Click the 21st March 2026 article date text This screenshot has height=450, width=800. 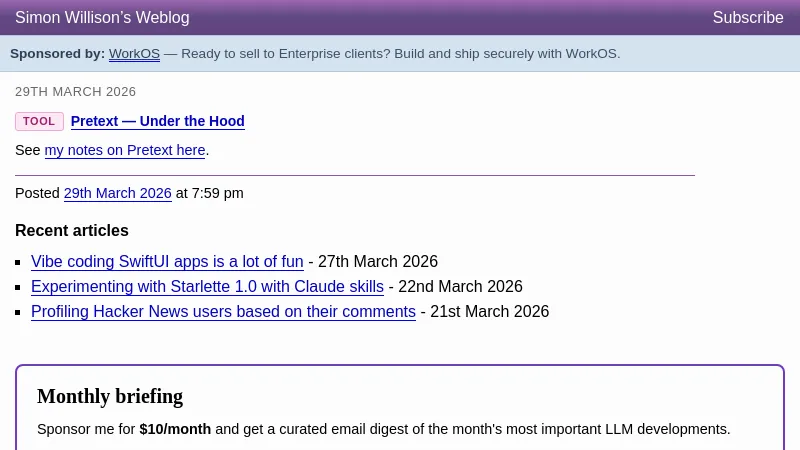489,312
